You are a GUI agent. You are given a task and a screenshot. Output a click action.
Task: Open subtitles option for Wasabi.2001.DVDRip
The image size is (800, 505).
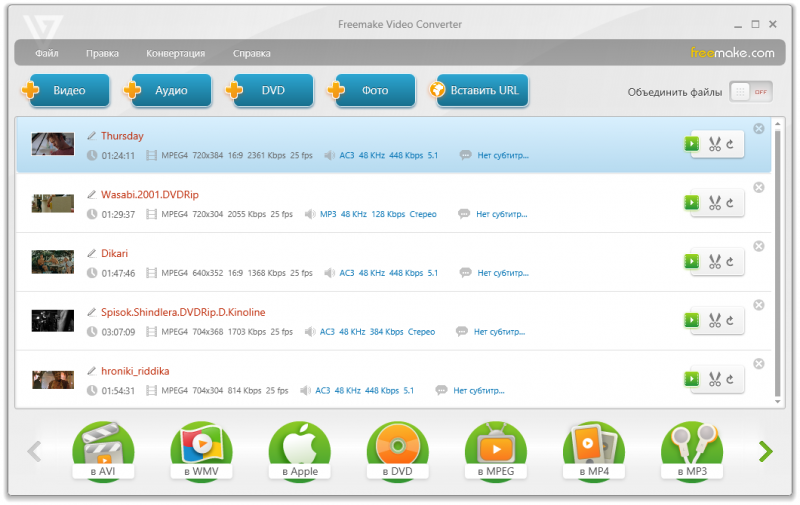(502, 214)
